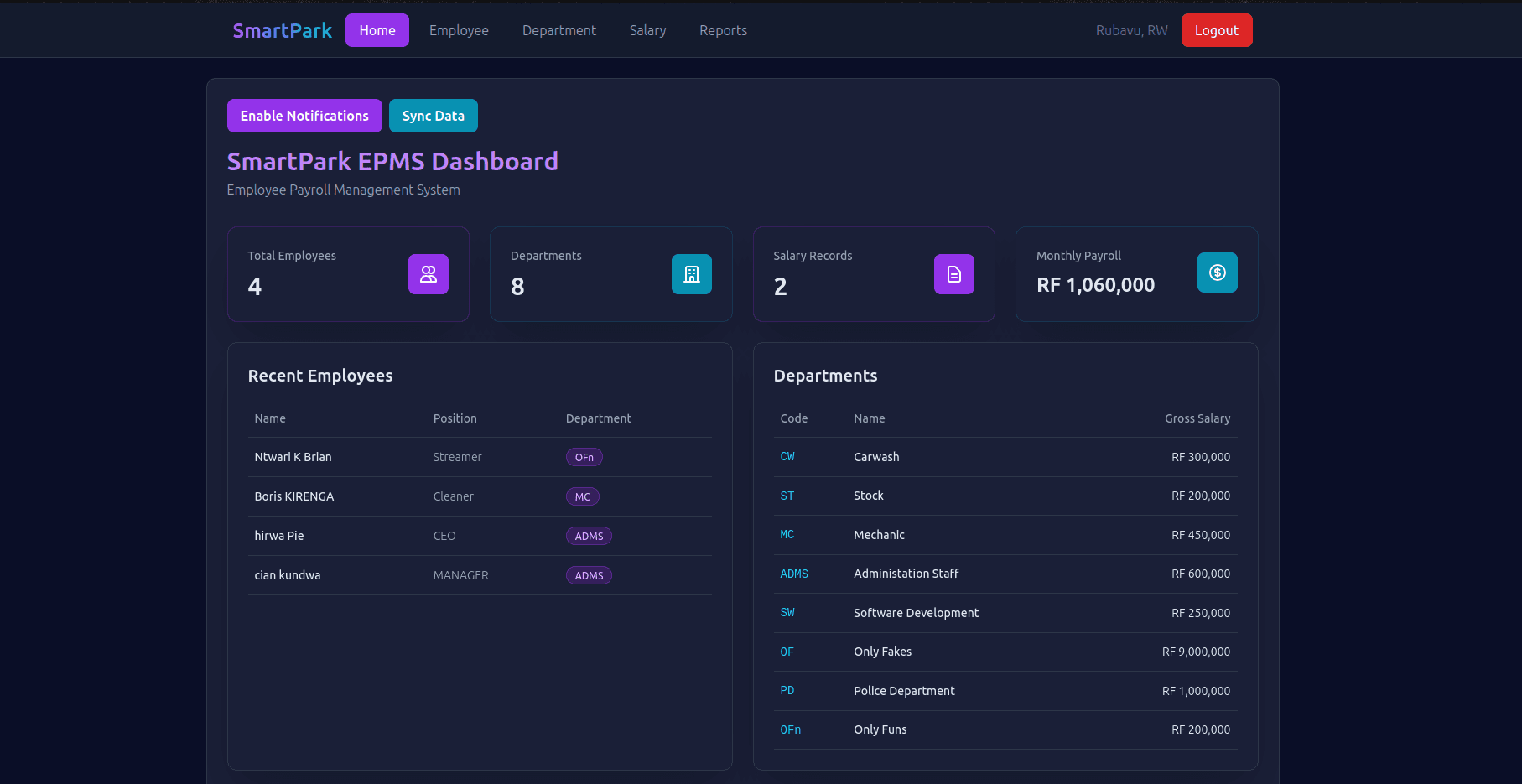Go to the Salary page
Image resolution: width=1522 pixels, height=784 pixels.
click(647, 30)
